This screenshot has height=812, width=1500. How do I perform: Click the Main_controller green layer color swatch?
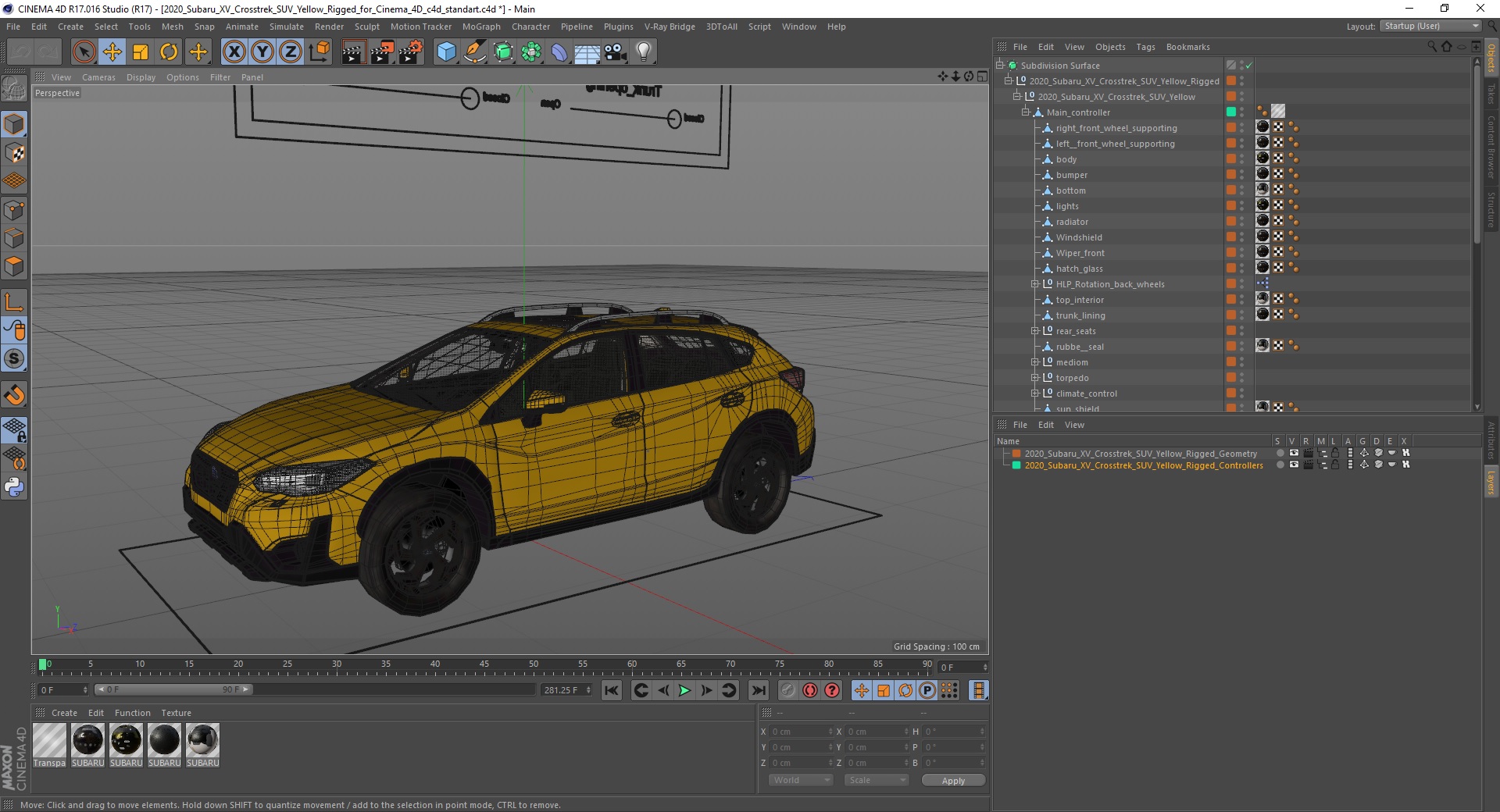point(1231,112)
